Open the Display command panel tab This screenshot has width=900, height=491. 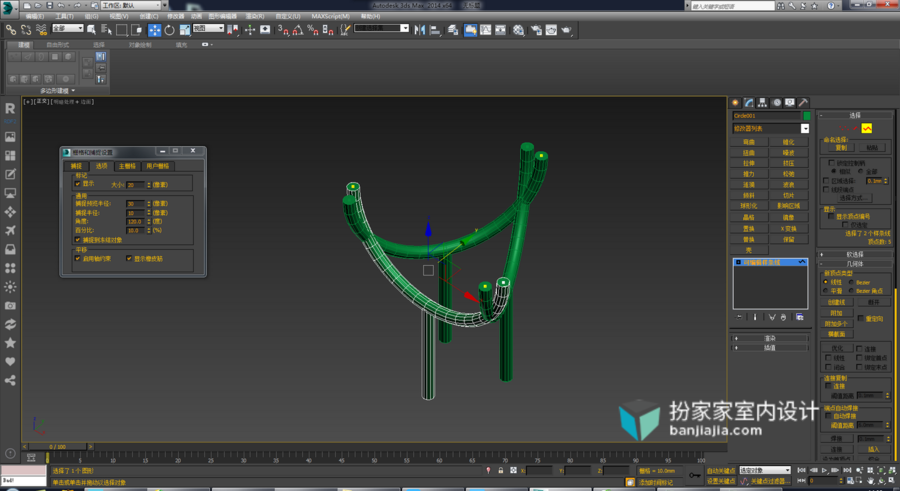tap(790, 102)
